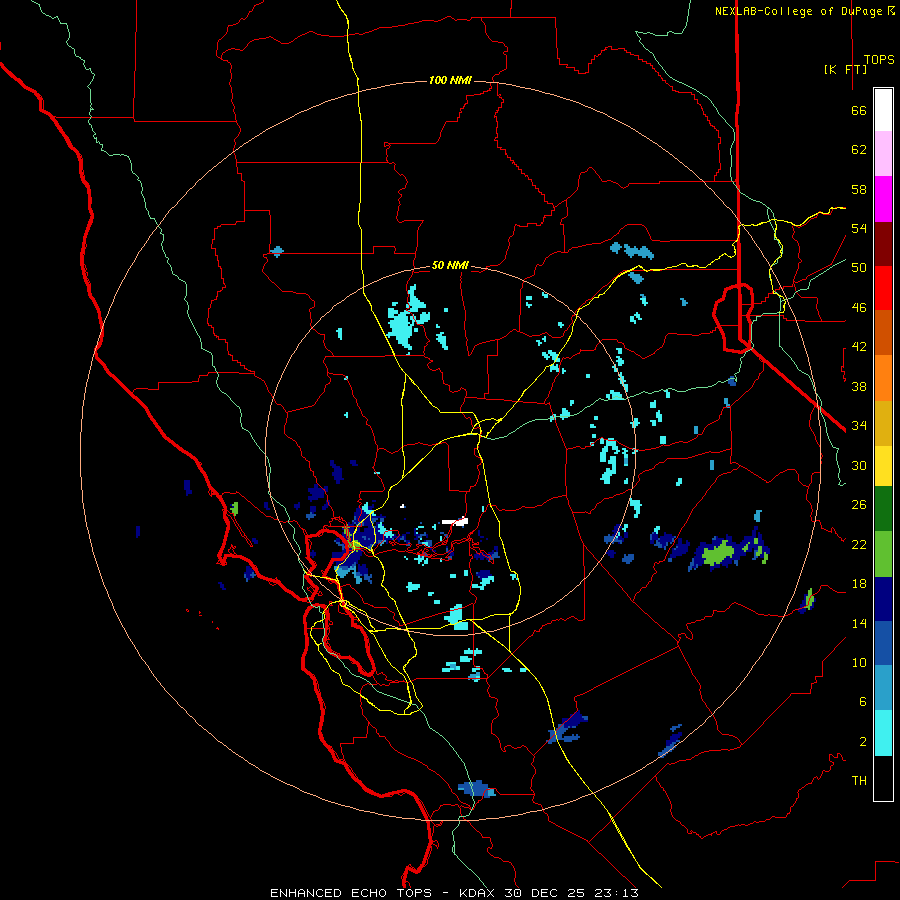
Task: Click the 34 legend scale value
Action: click(859, 426)
